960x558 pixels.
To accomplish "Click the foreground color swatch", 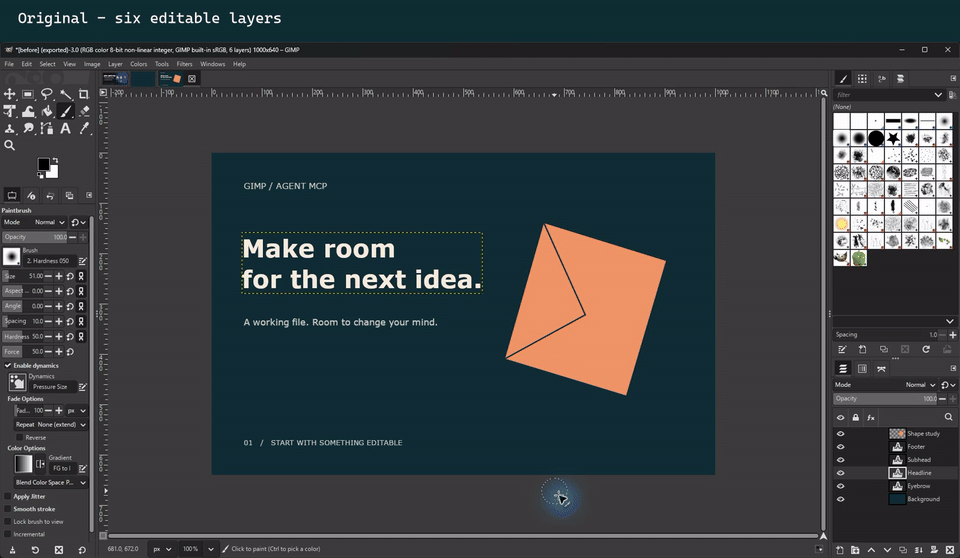I will click(43, 164).
